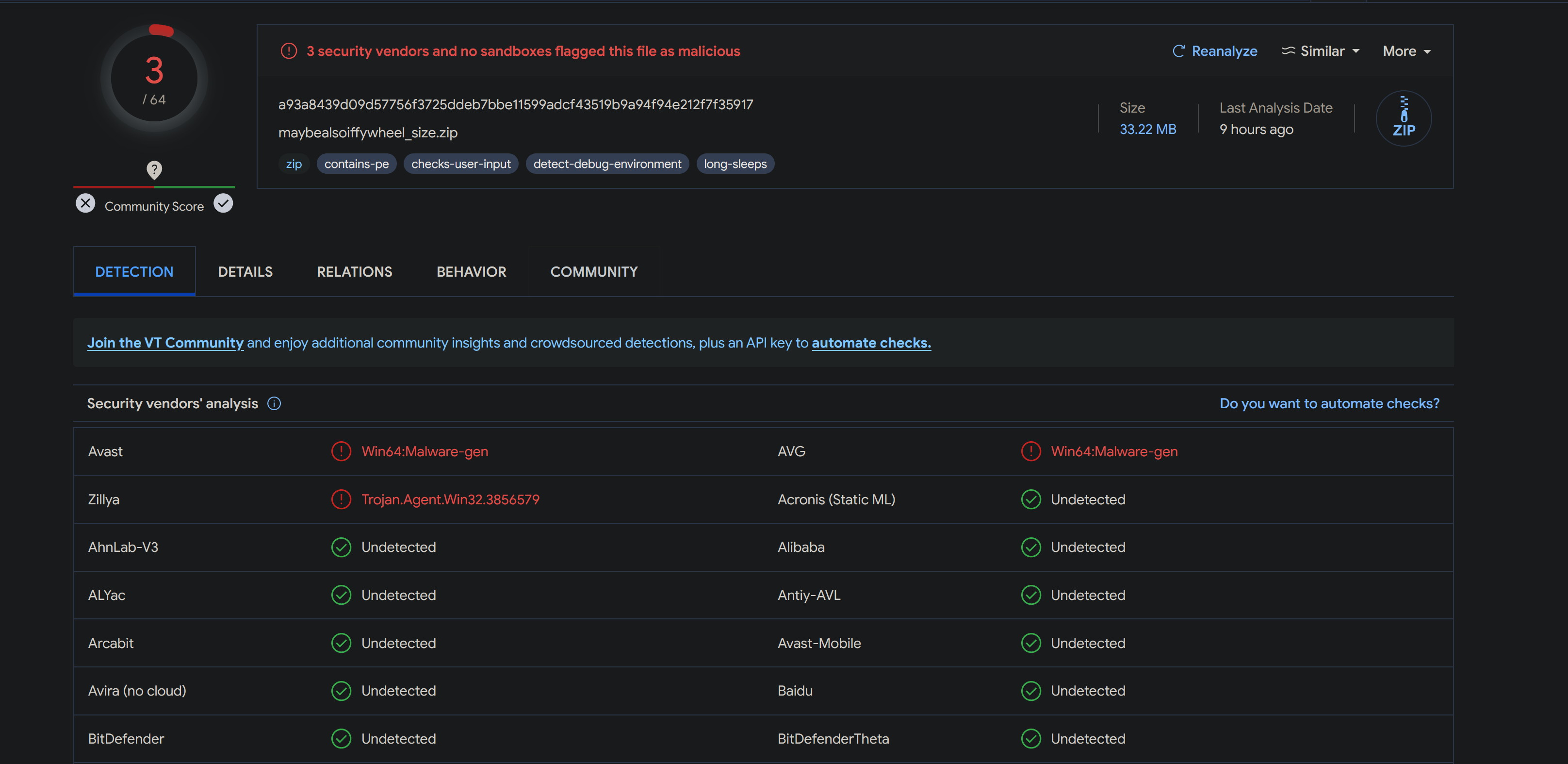Open the Similar dropdown menu
The width and height of the screenshot is (1568, 764).
(x=1320, y=51)
